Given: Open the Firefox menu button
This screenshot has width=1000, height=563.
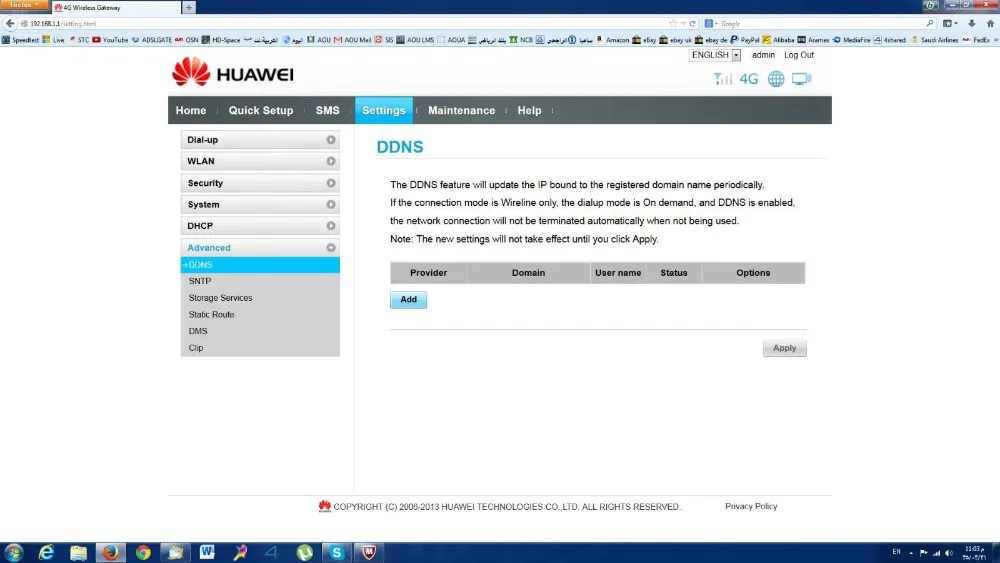Looking at the screenshot, I should (x=24, y=5).
